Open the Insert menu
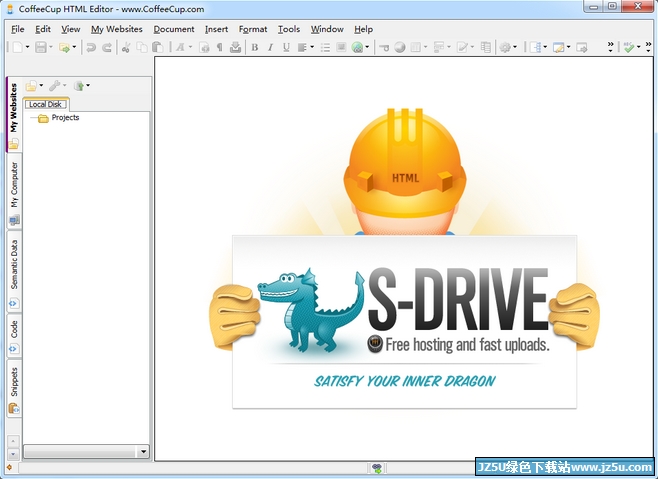Image resolution: width=658 pixels, height=479 pixels. pyautogui.click(x=216, y=29)
